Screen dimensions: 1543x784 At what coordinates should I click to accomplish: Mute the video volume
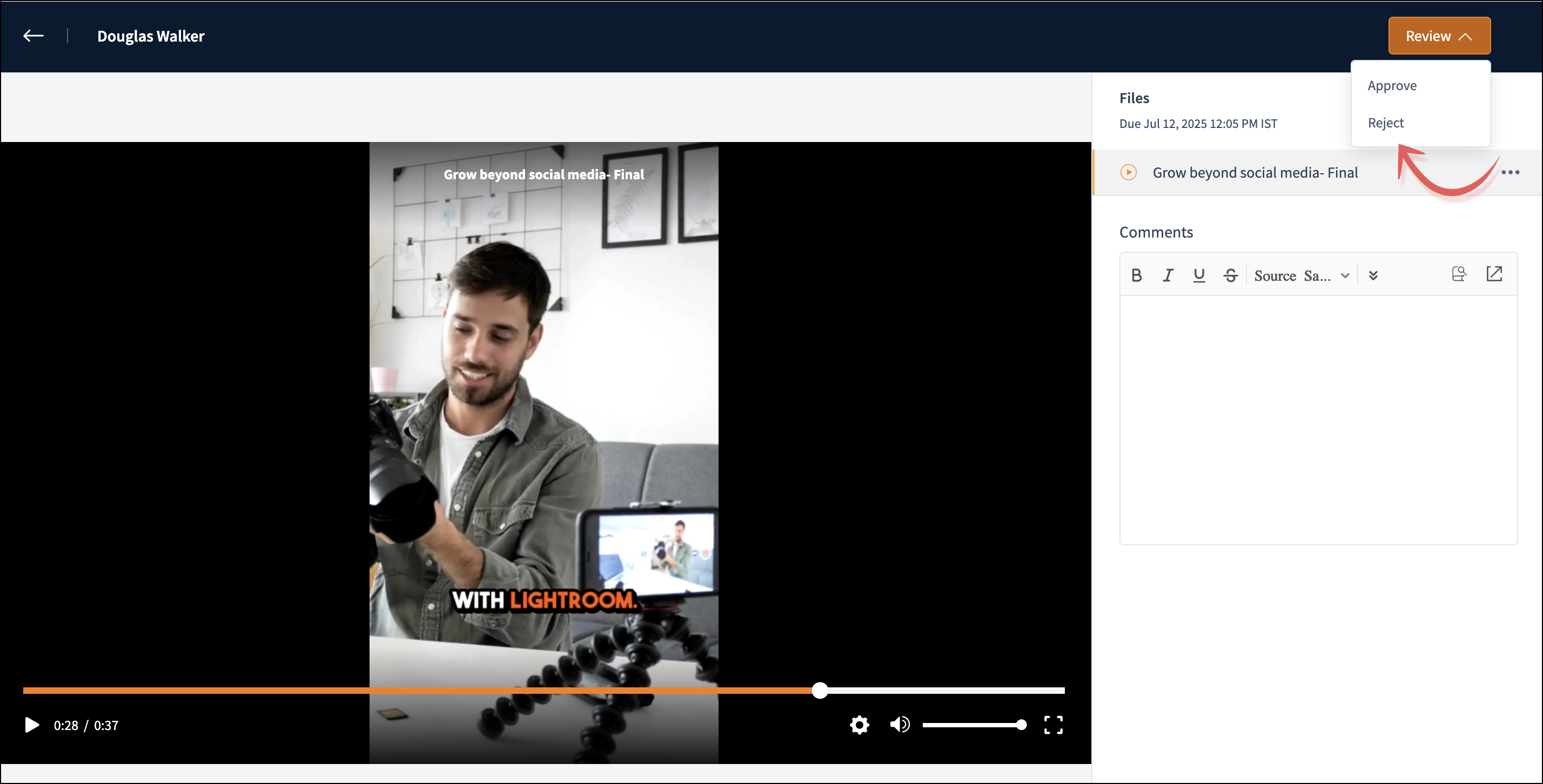click(899, 725)
